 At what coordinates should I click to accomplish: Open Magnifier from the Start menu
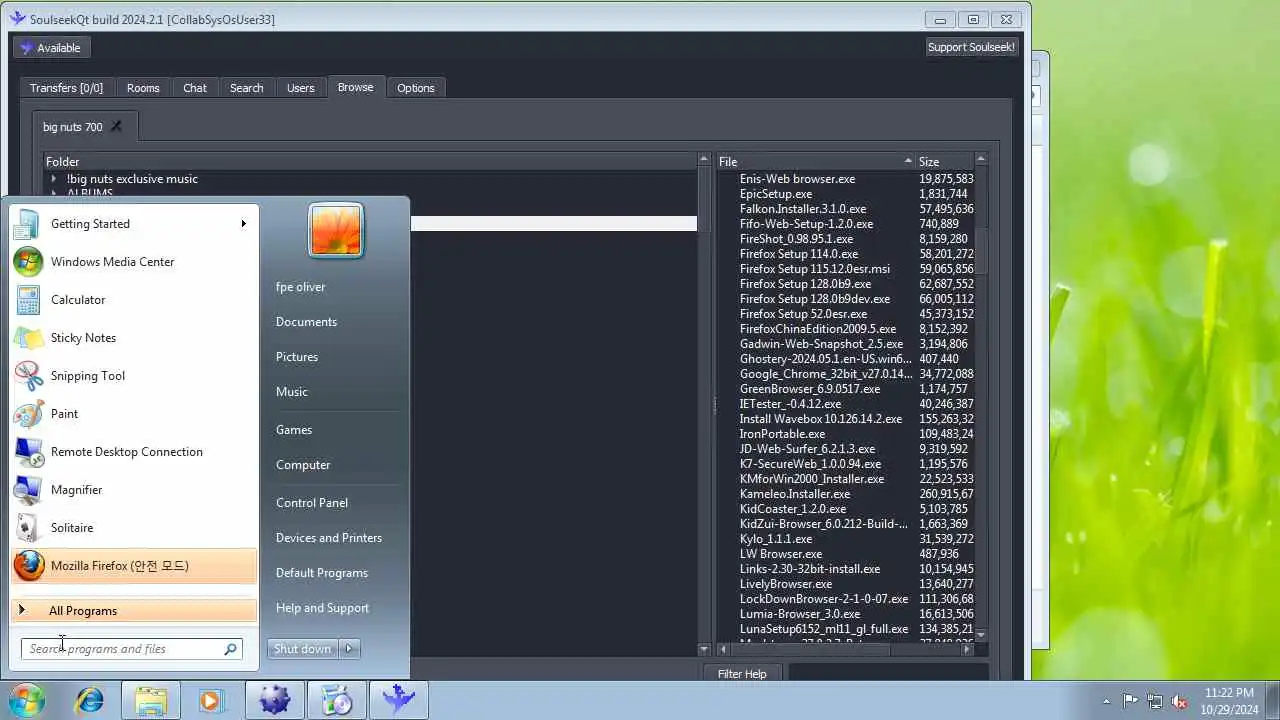133,490
